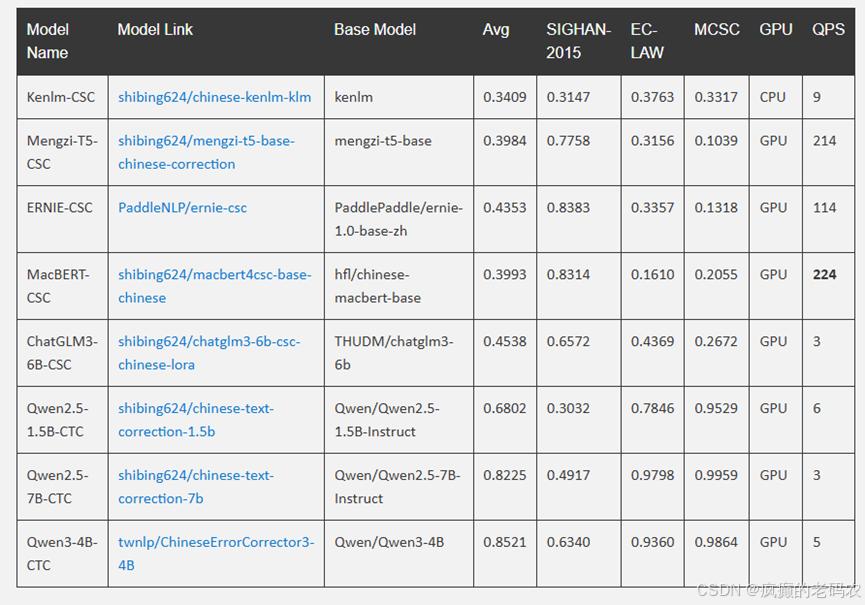Click Avg value 0.6802
The height and width of the screenshot is (605, 865).
(x=505, y=408)
